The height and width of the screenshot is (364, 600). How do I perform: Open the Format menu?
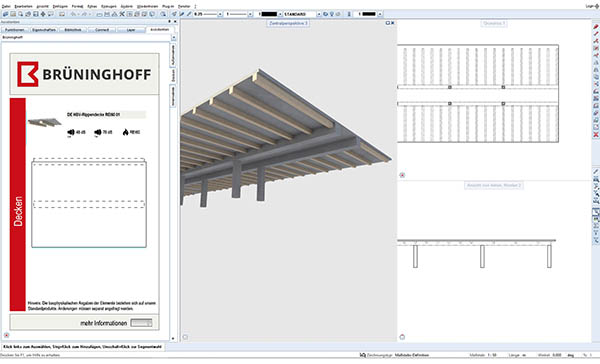point(77,7)
